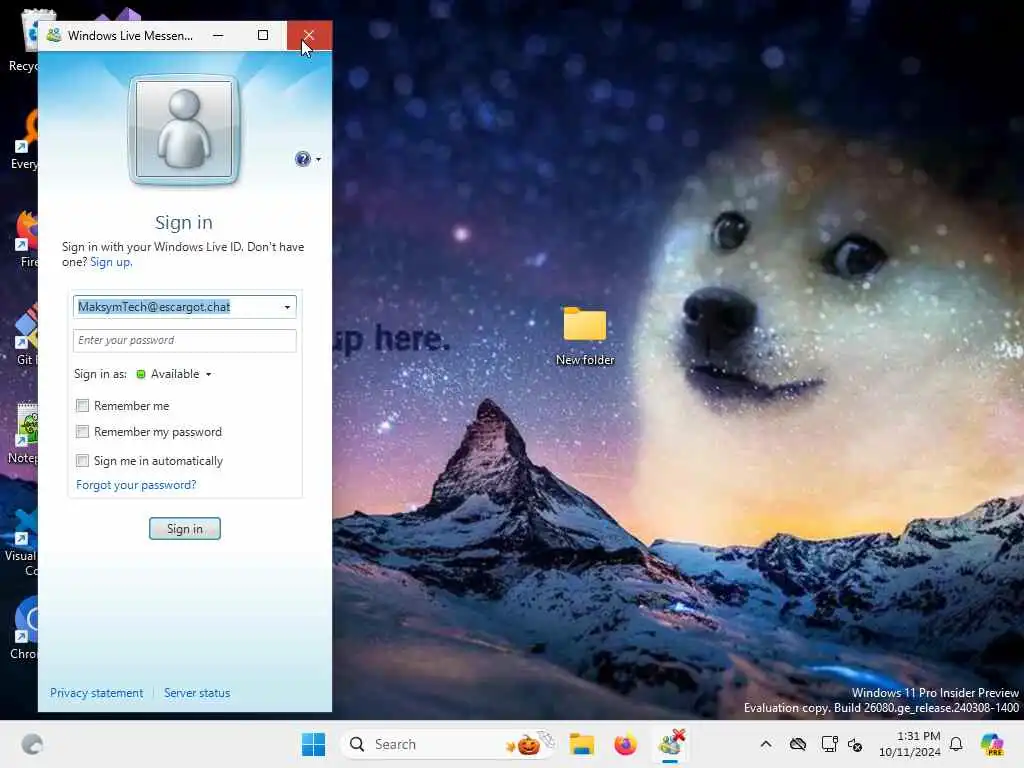
Task: Check Sign me in automatically
Action: click(x=82, y=461)
